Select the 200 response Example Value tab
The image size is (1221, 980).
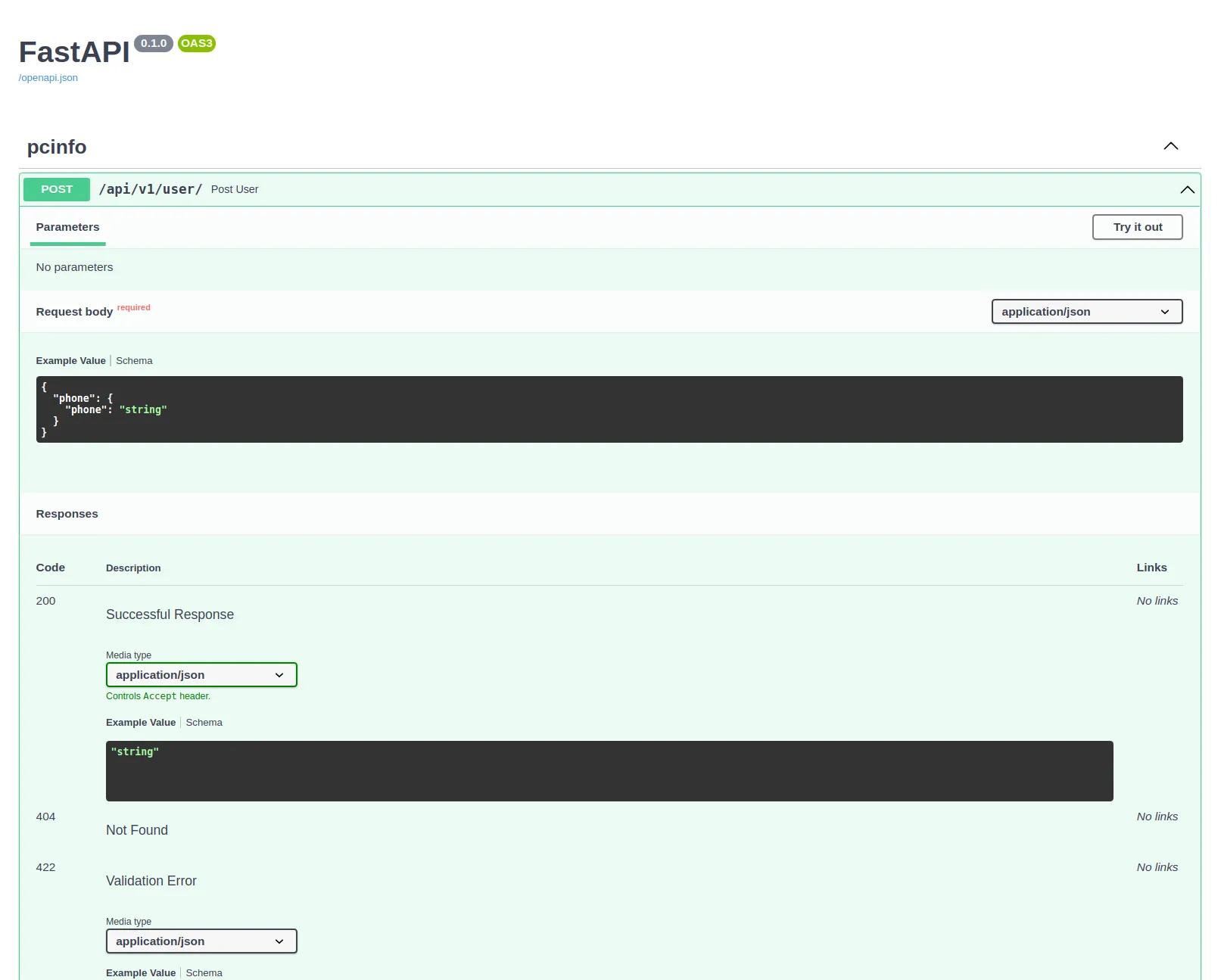141,723
